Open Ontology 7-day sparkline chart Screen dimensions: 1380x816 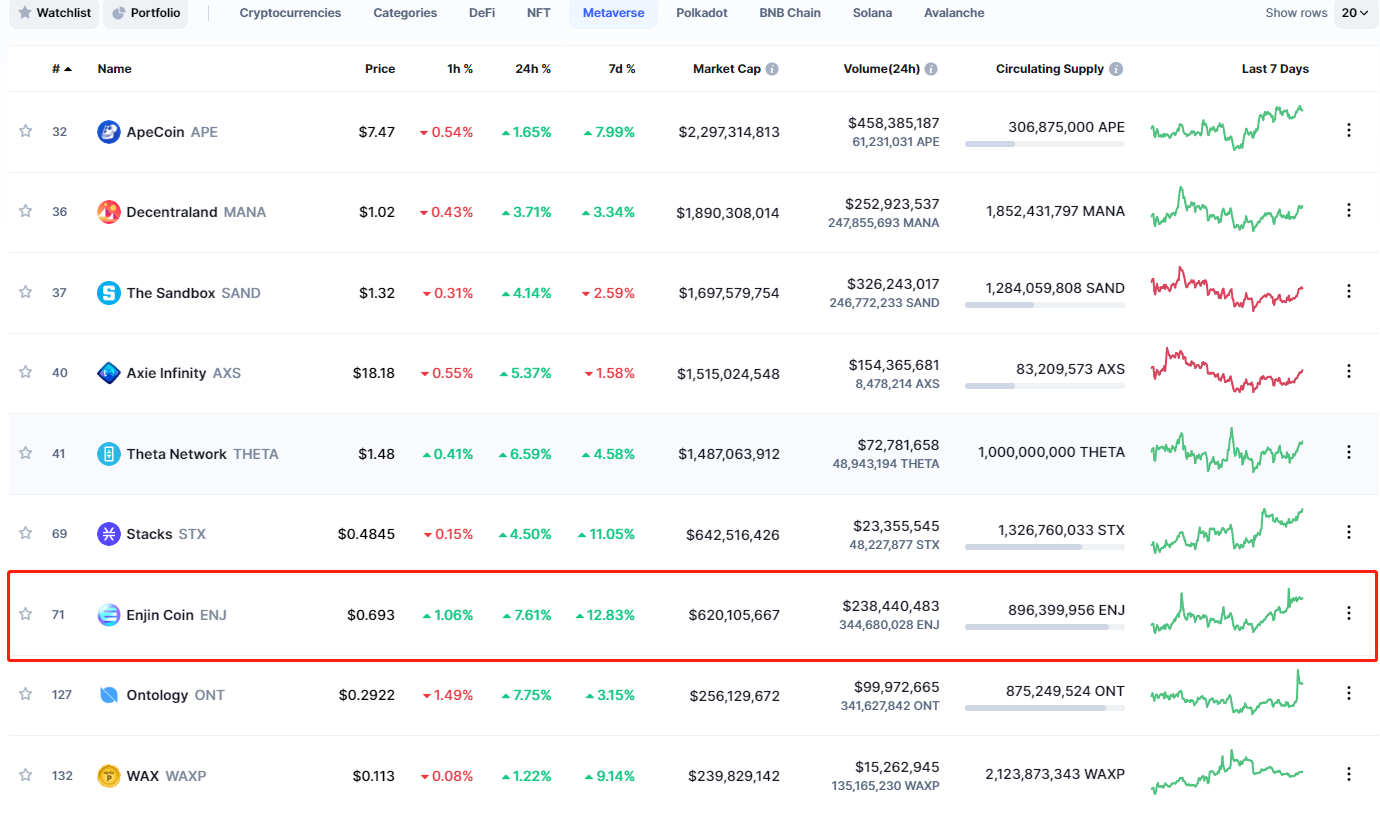[x=1227, y=692]
